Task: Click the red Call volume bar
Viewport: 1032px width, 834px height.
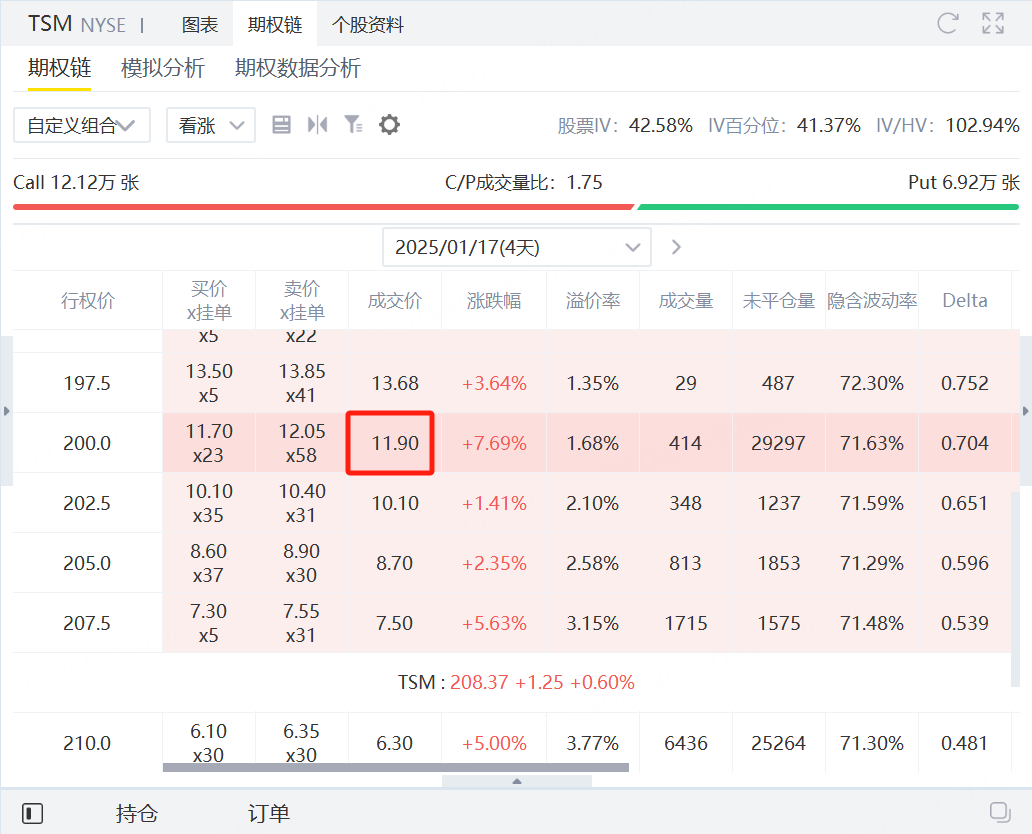Action: tap(323, 207)
